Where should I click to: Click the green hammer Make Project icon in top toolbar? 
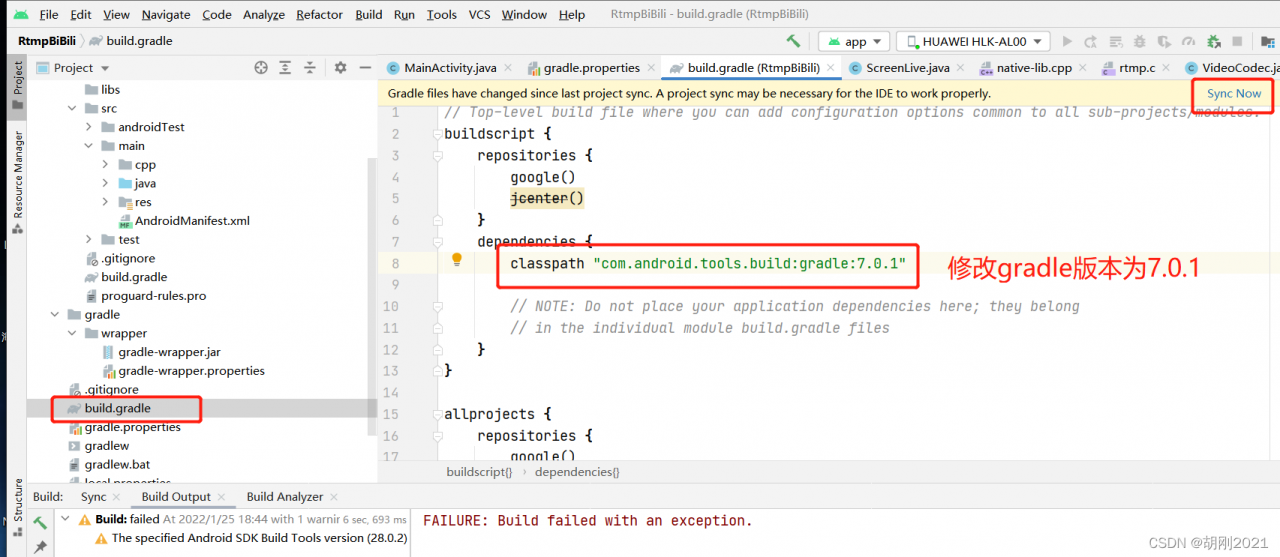point(793,41)
